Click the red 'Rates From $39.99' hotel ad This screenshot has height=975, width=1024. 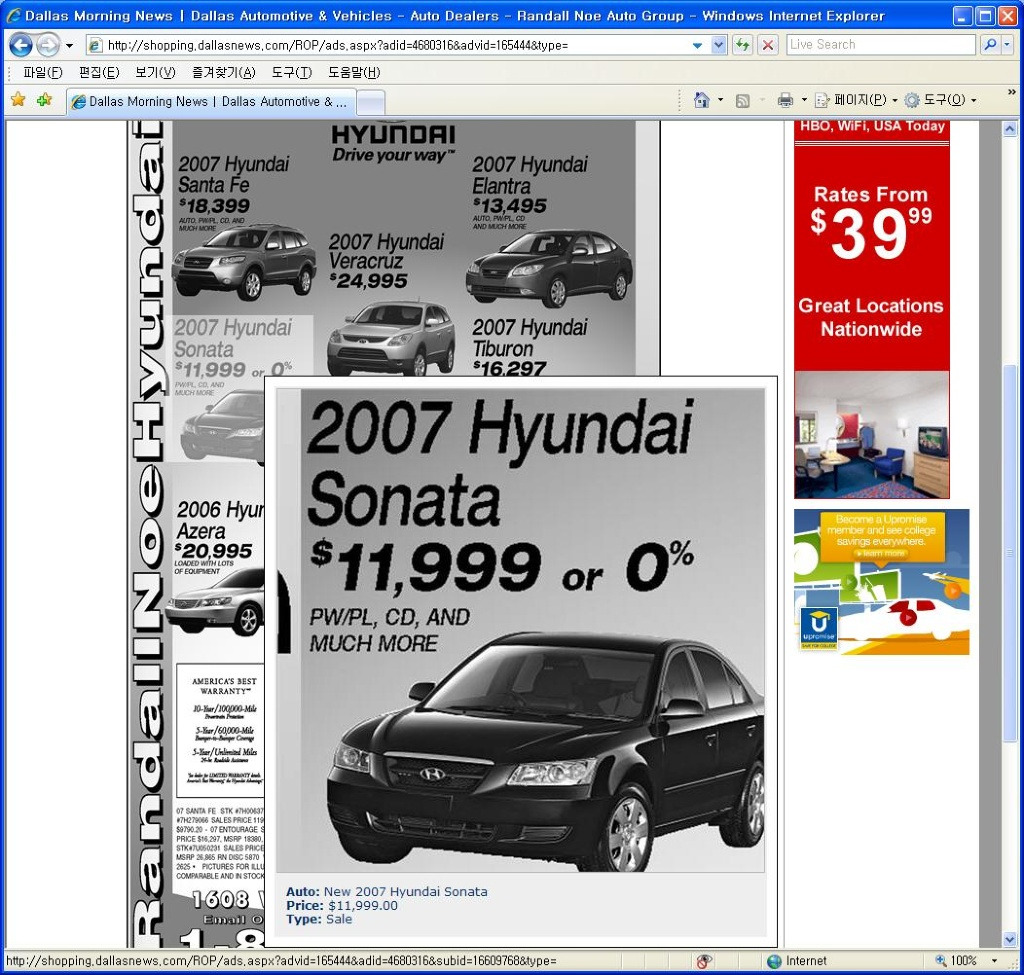(871, 309)
